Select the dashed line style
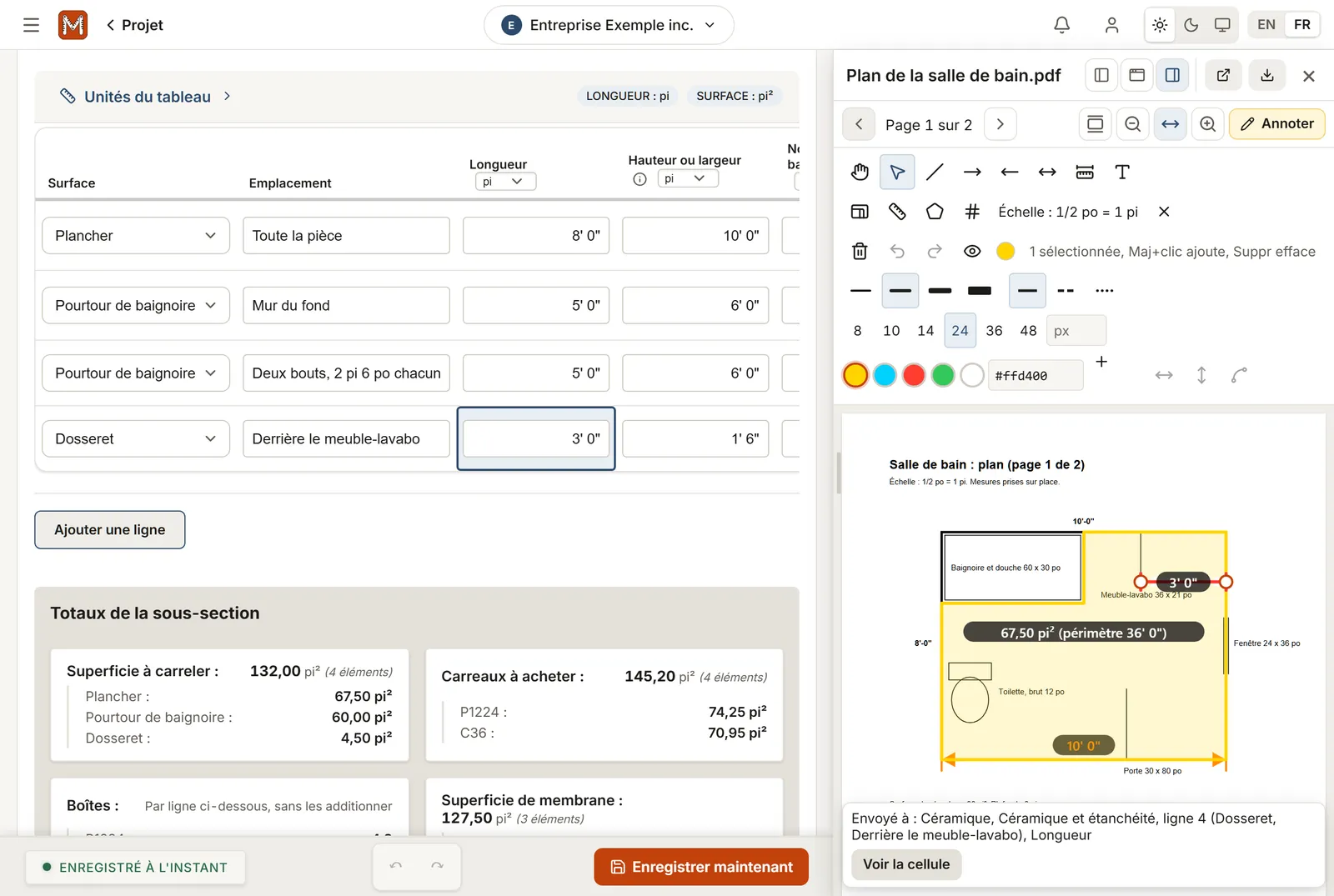This screenshot has height=896, width=1334. (x=1066, y=291)
